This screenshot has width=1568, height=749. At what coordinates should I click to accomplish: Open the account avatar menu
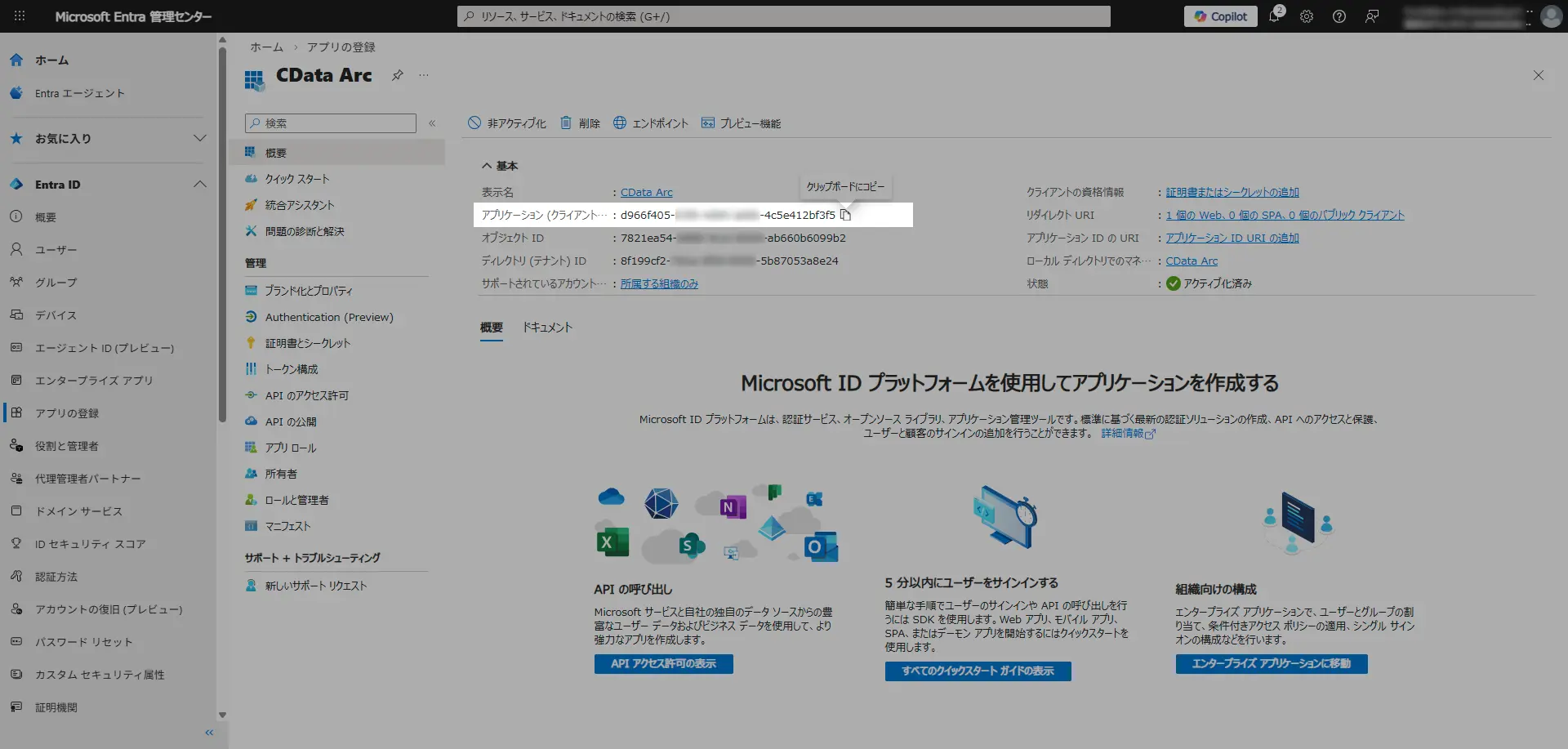(1551, 16)
